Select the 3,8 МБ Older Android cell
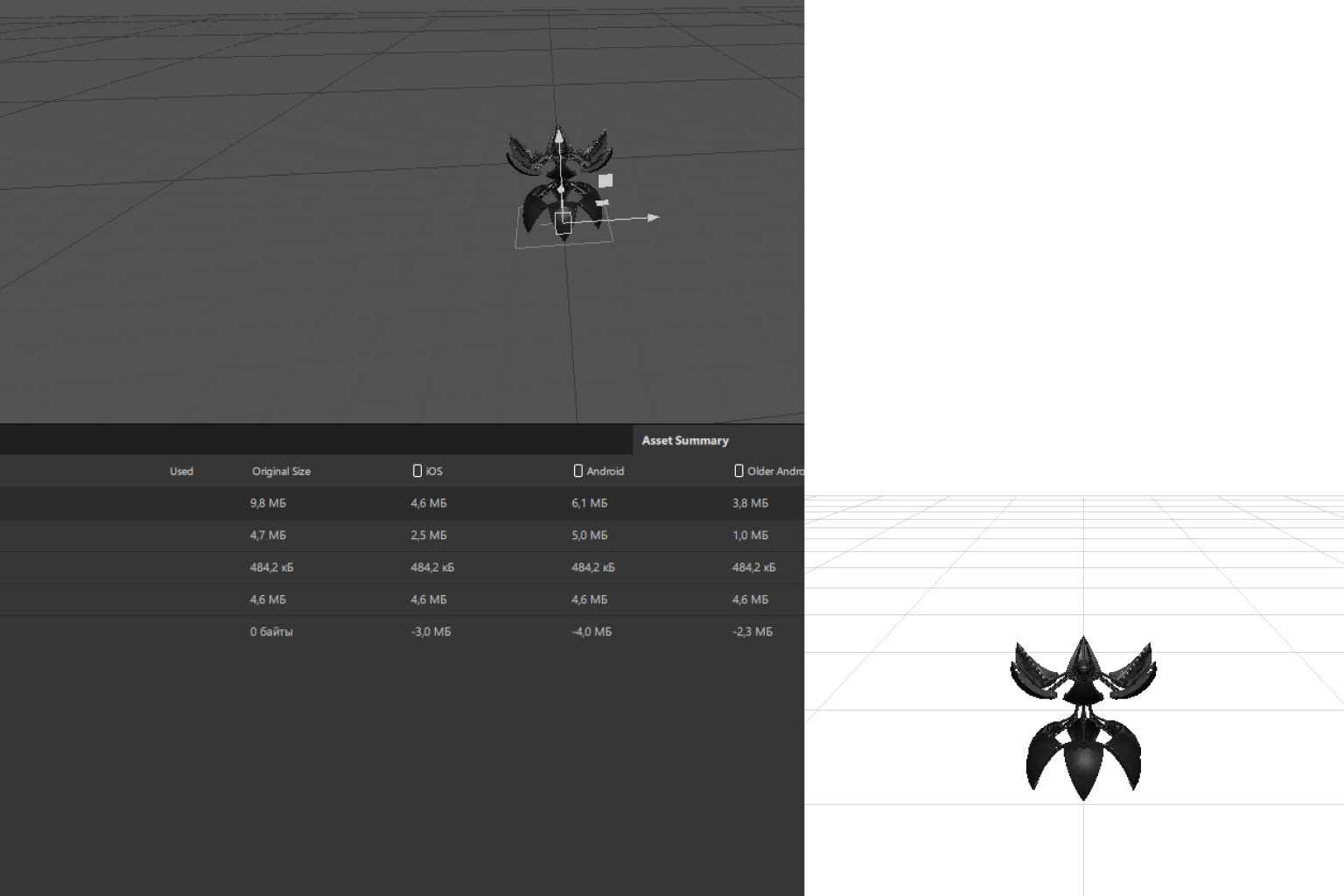This screenshot has height=896, width=1344. 750,503
